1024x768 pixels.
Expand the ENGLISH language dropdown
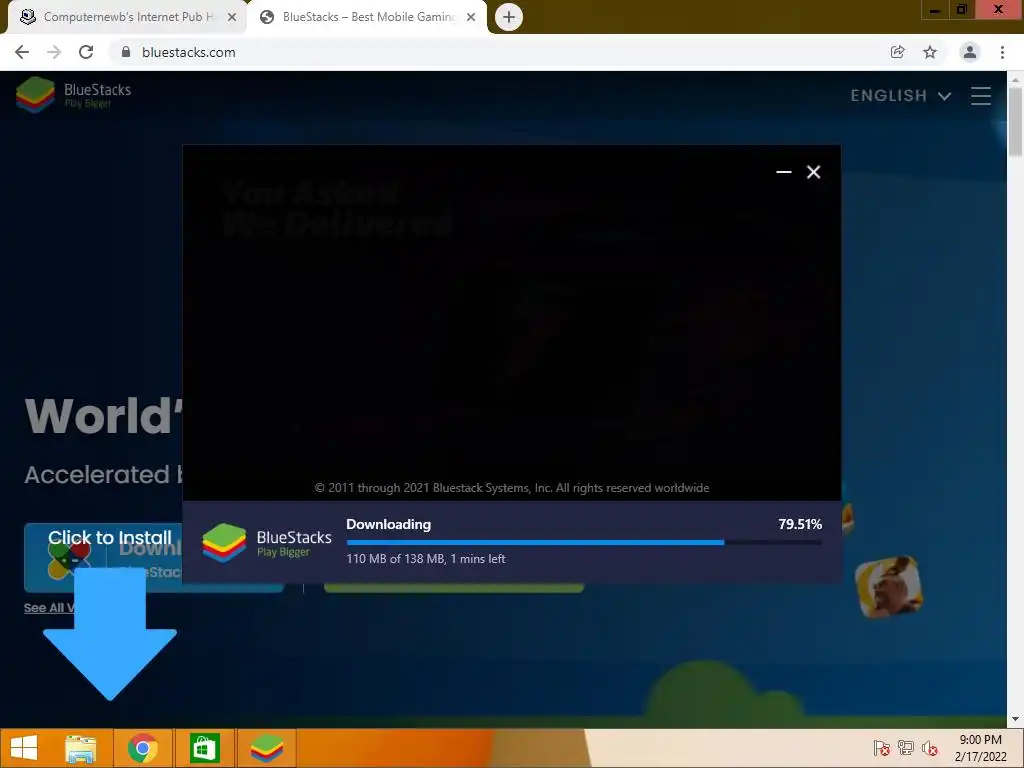901,96
